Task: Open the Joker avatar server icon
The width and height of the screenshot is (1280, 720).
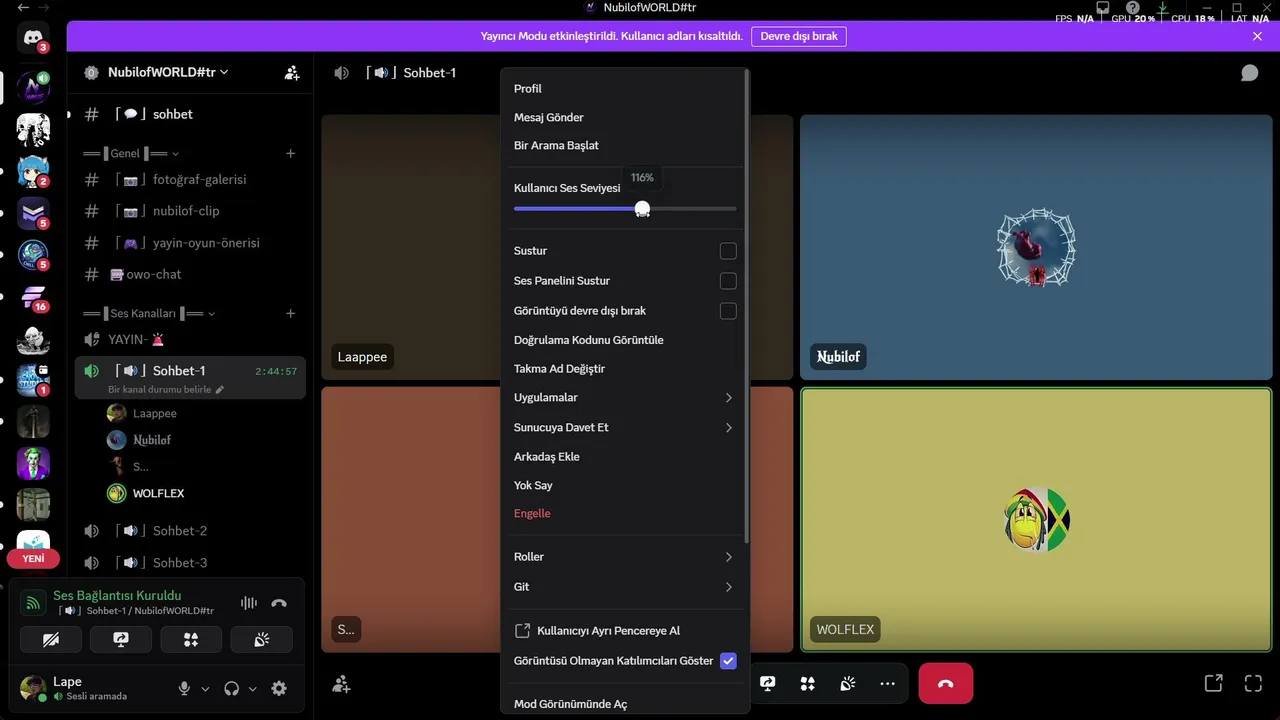Action: tap(33, 464)
